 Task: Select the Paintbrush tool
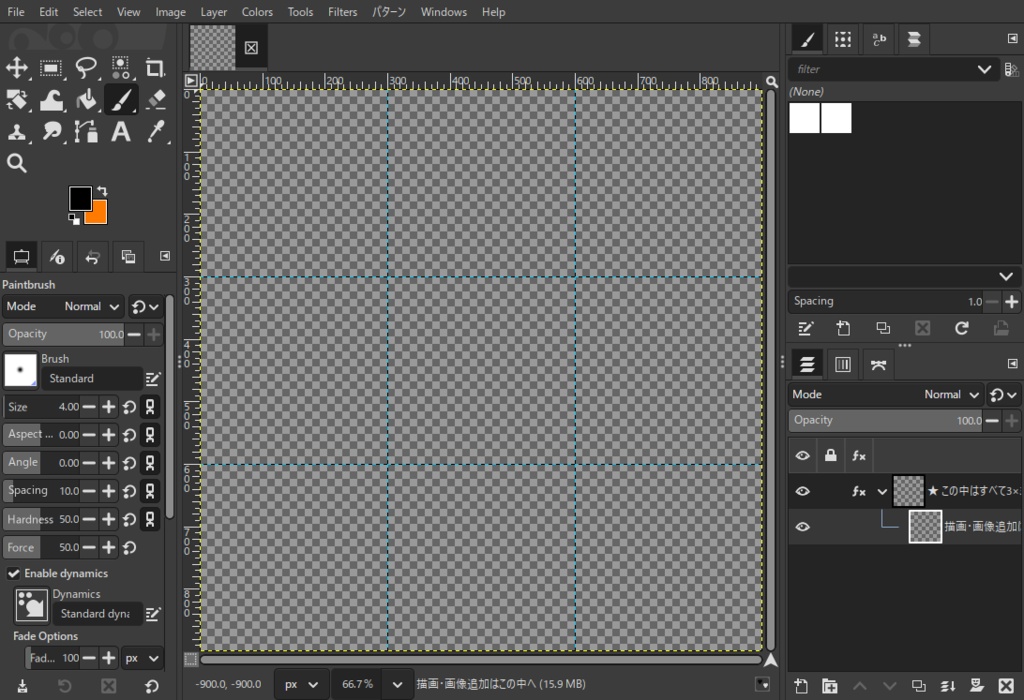[x=121, y=100]
